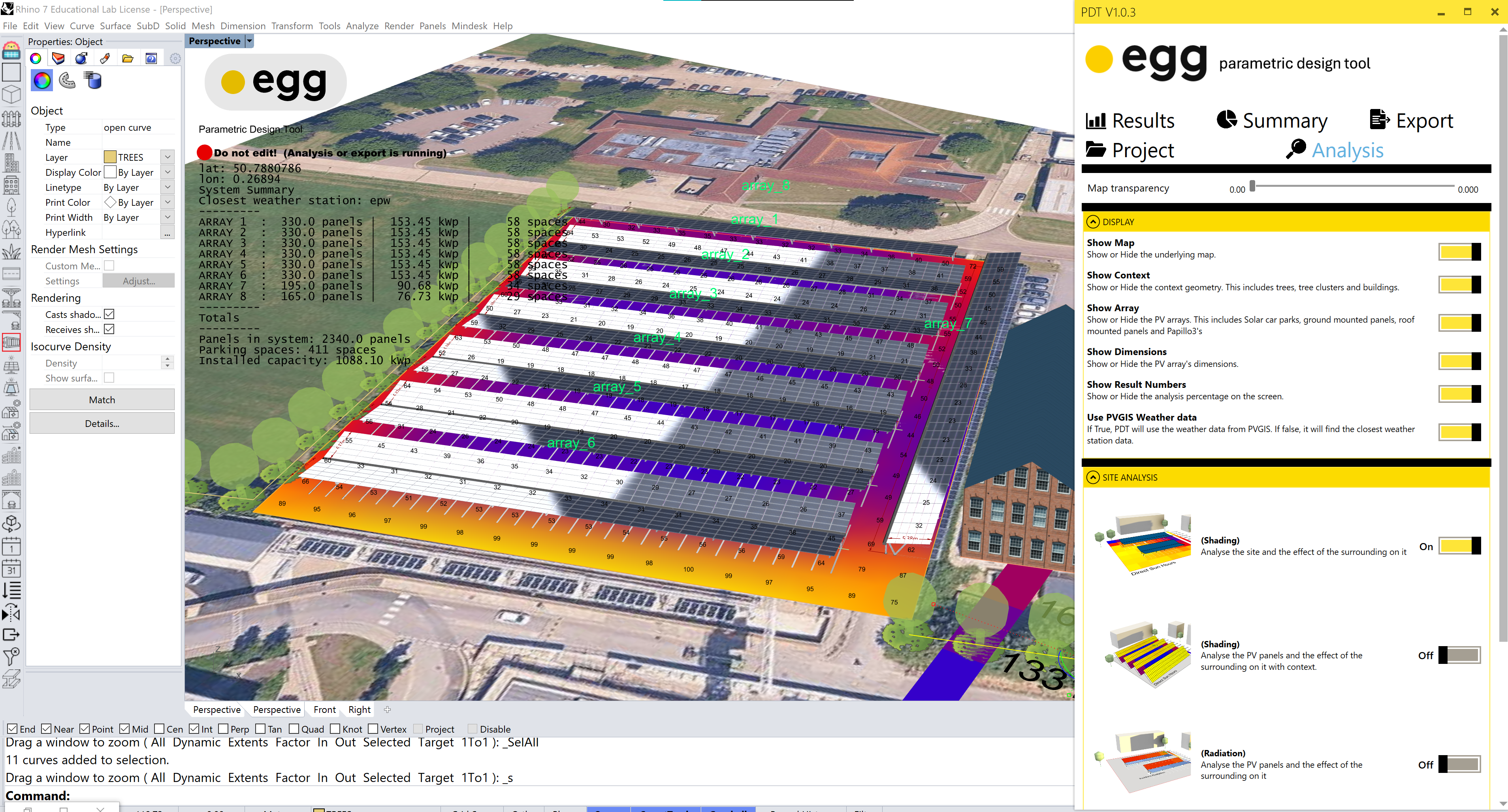The height and width of the screenshot is (812, 1508).
Task: Click the box/cube icon in left sidebar
Action: (x=11, y=95)
